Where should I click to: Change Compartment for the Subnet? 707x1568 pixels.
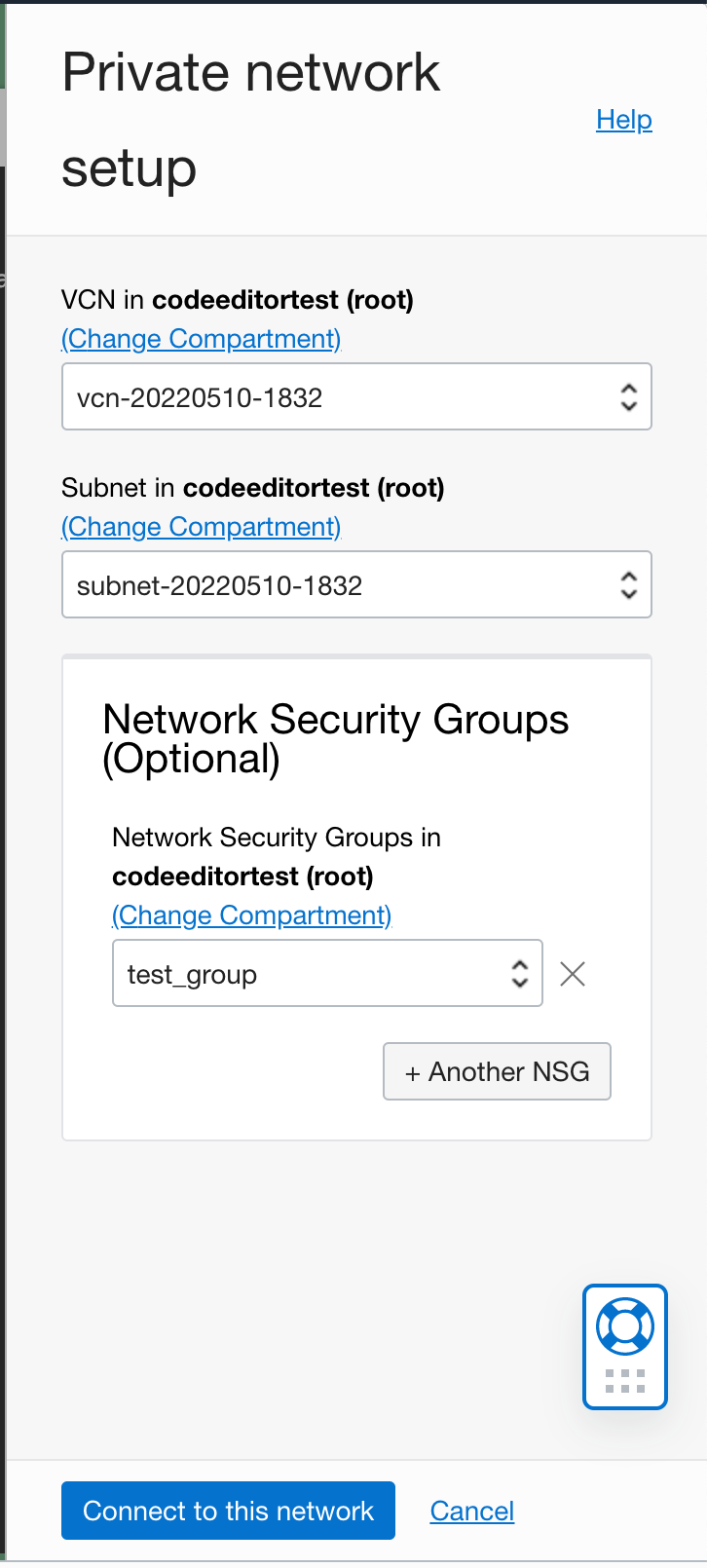(x=202, y=527)
